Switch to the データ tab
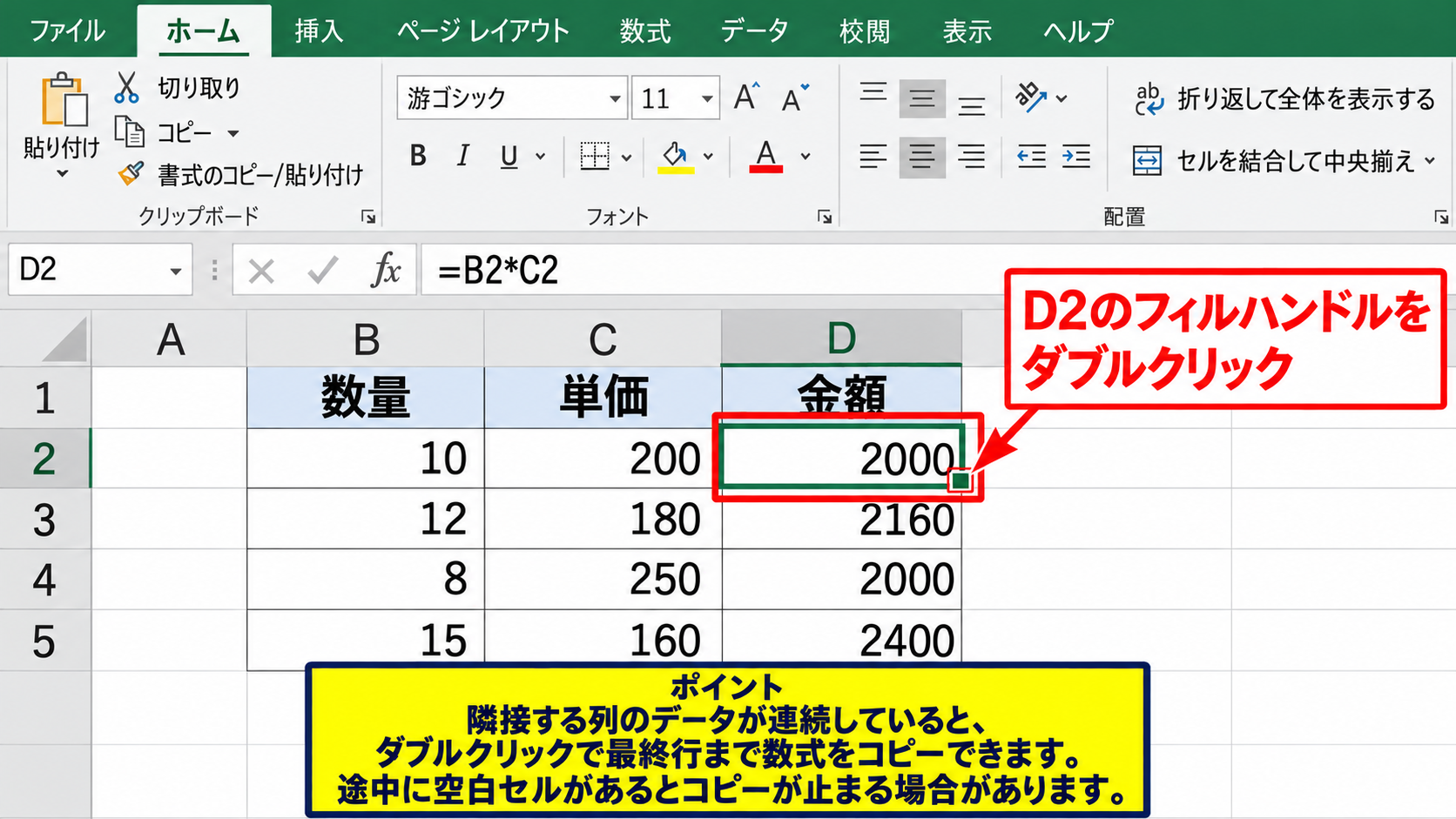Viewport: 1456px width, 819px height. pos(754,31)
